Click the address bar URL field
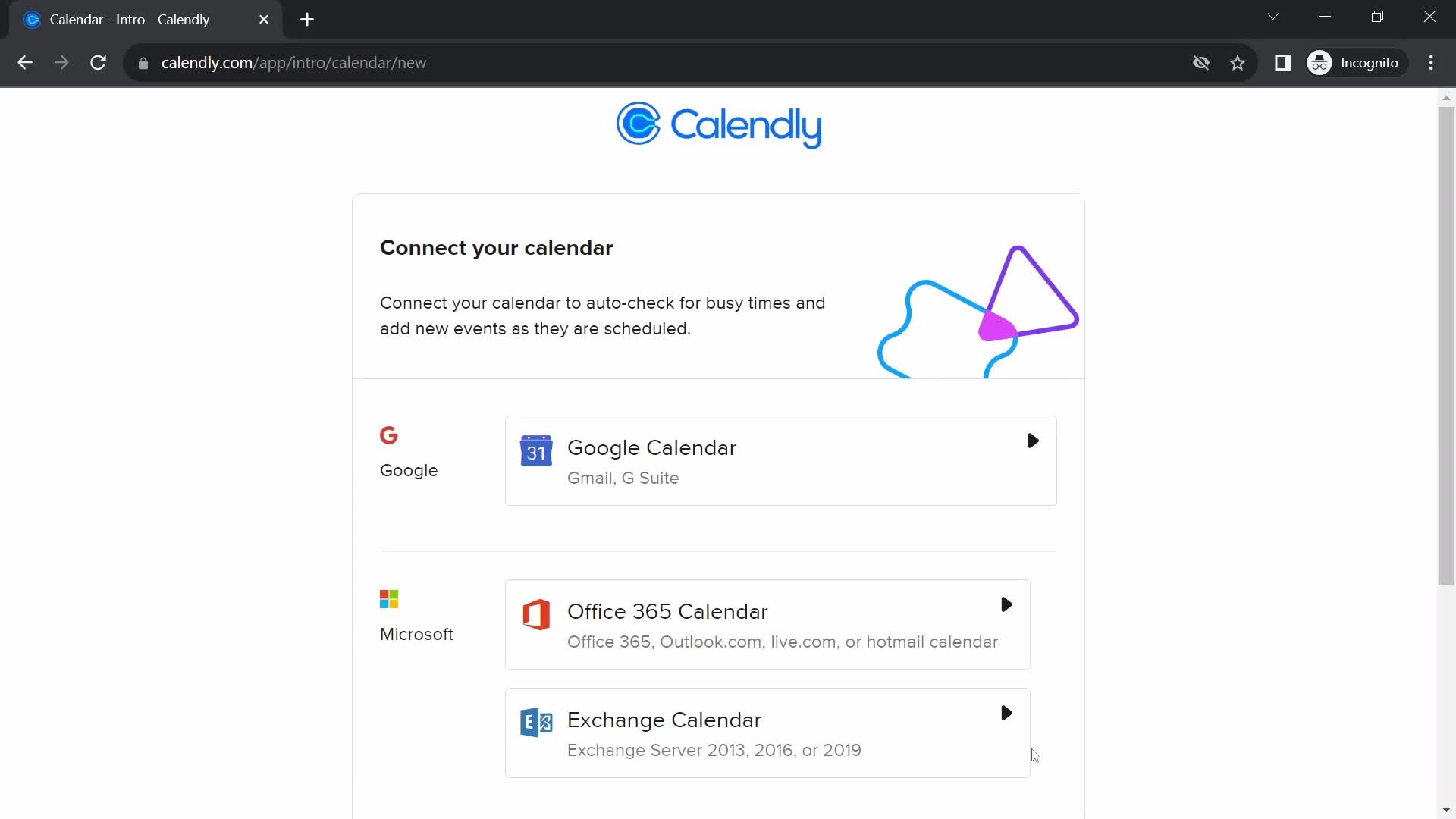Image resolution: width=1456 pixels, height=819 pixels. (295, 63)
